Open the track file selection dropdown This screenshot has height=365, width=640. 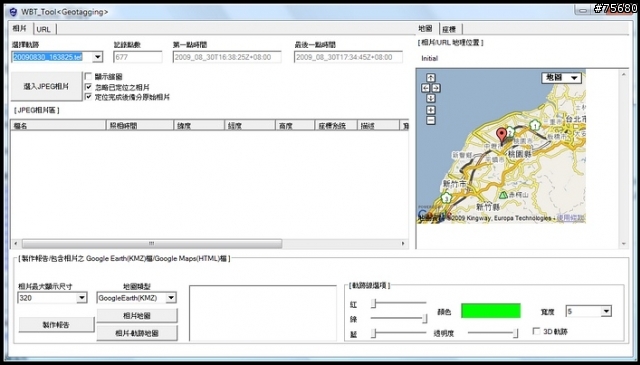pos(97,57)
